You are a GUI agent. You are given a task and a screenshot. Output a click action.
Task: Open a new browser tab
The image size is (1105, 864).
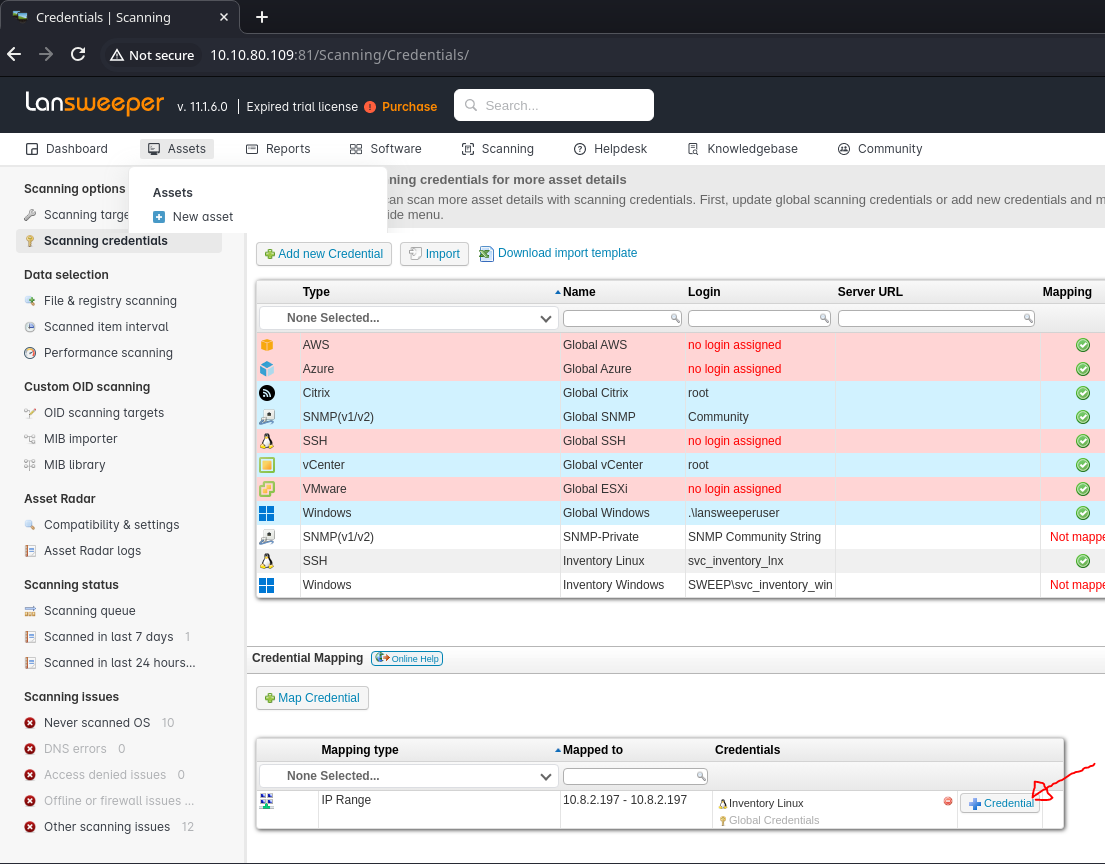261,17
